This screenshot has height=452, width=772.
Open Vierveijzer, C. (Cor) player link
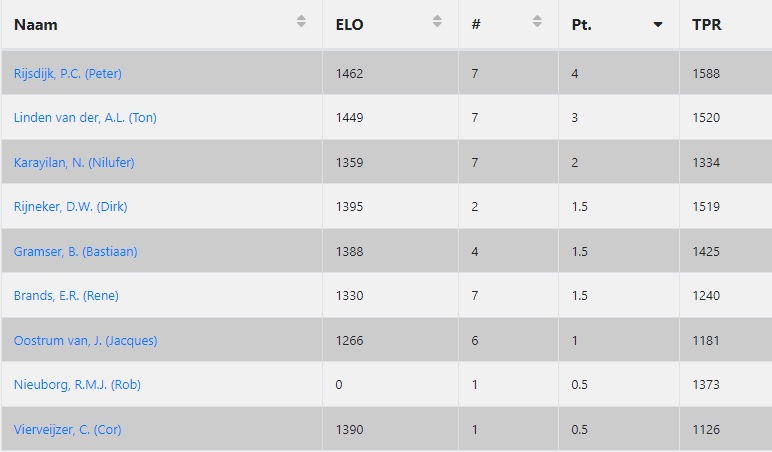[67, 429]
